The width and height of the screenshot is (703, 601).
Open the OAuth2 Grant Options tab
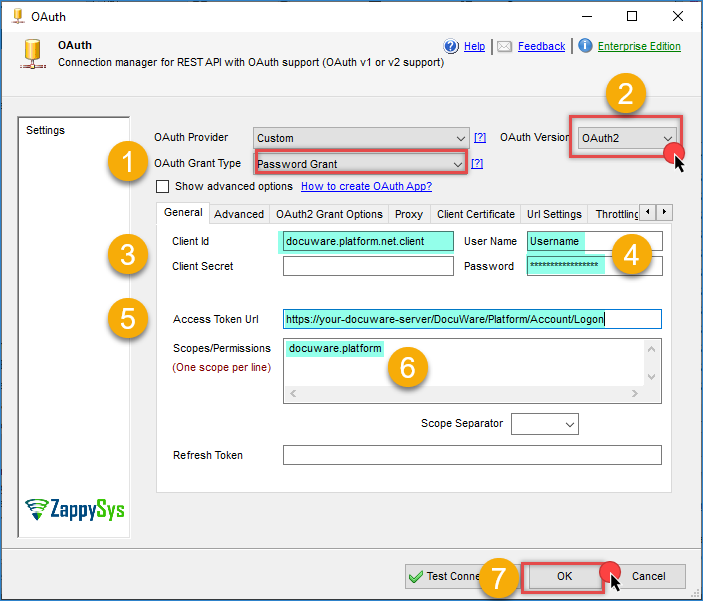coord(329,214)
